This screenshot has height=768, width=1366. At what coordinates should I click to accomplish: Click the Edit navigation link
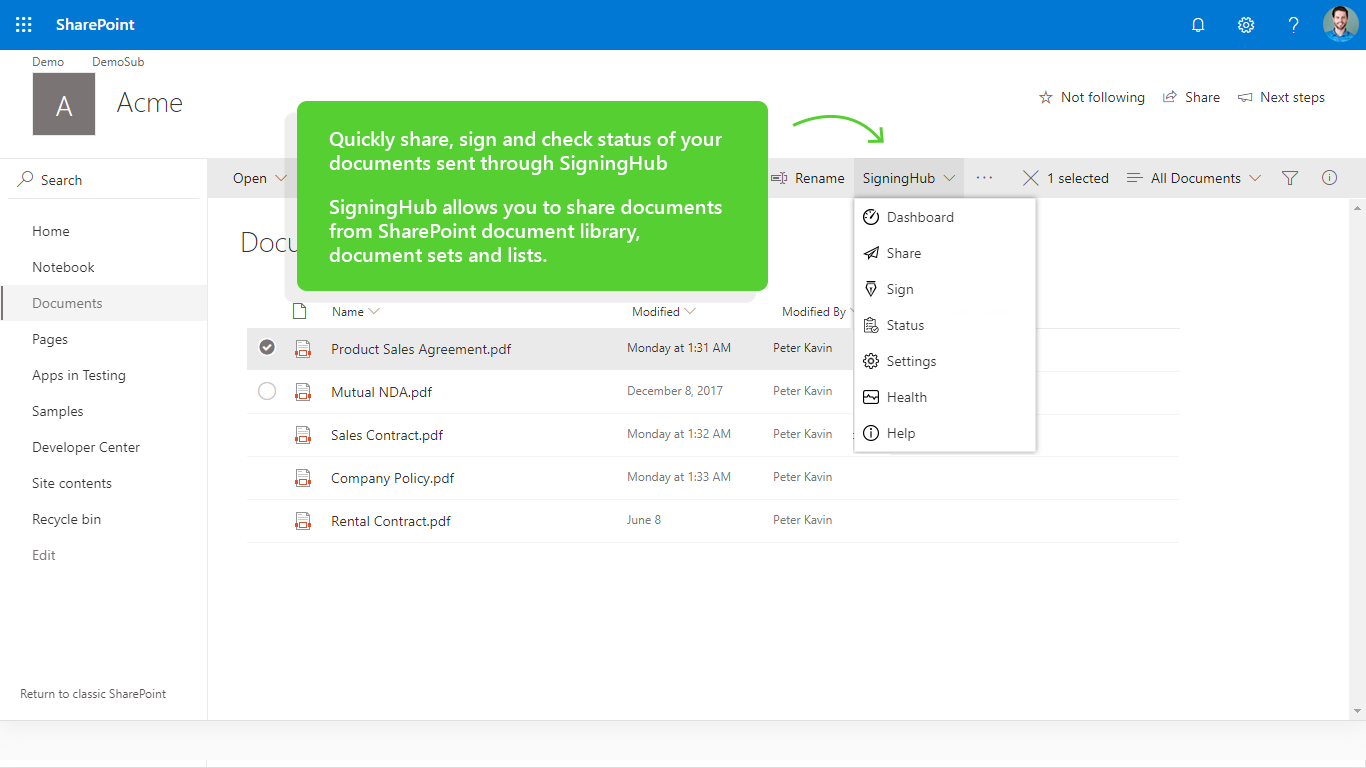[44, 555]
